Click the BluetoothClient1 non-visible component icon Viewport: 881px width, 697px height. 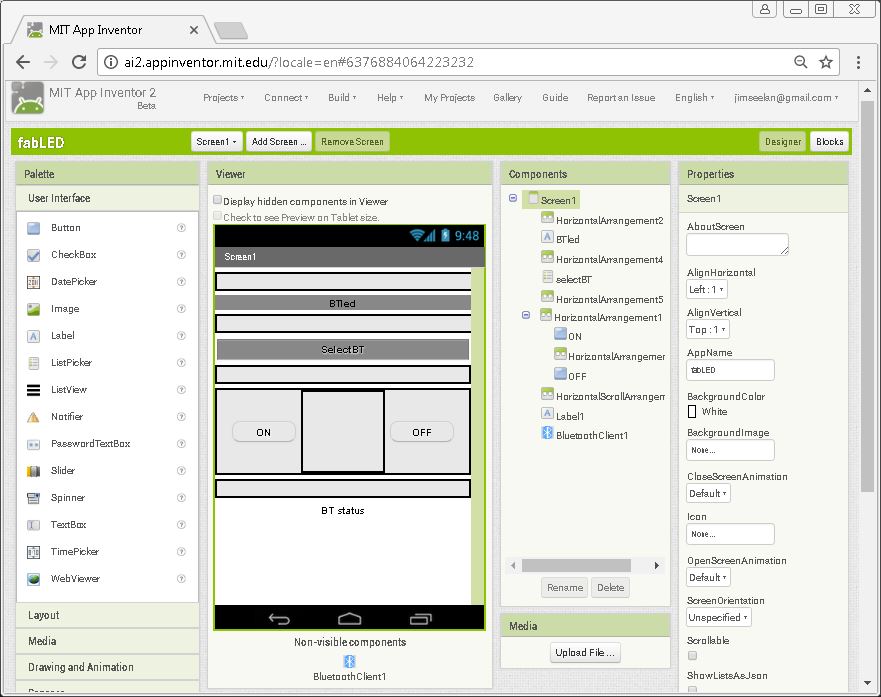click(x=349, y=661)
